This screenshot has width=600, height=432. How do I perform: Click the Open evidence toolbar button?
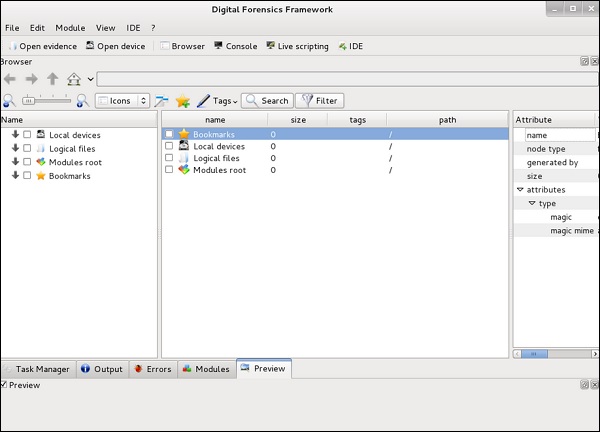[41, 46]
